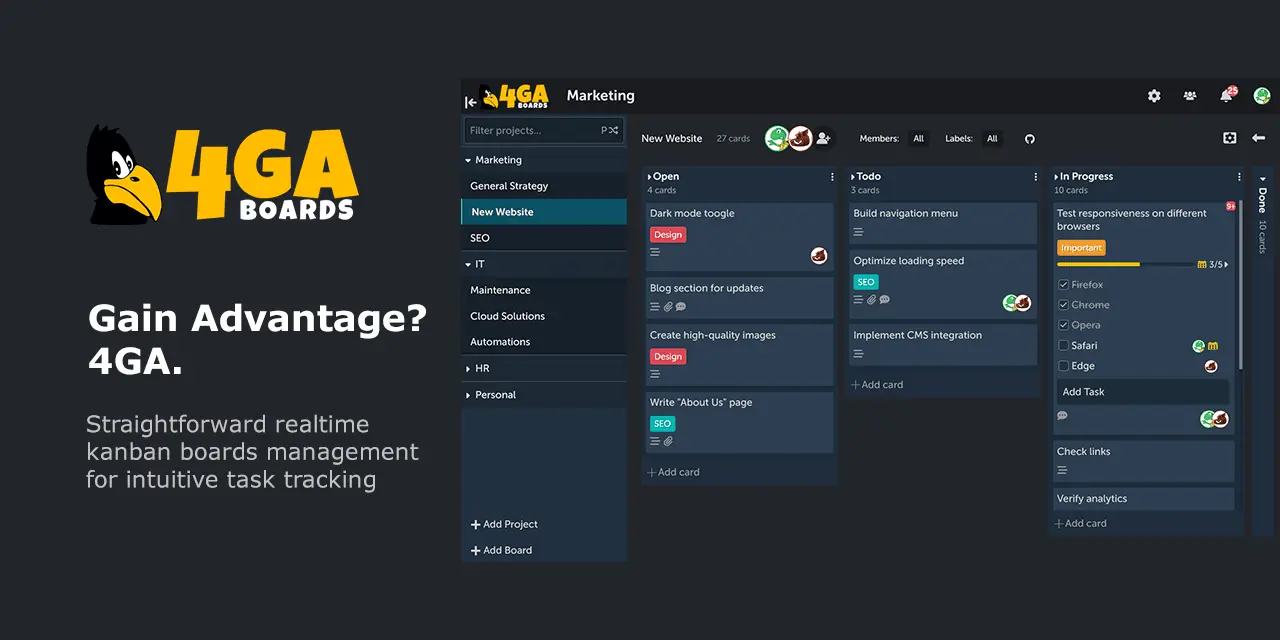Click the yellow due-date icon on the Safari task
Viewport: 1280px width, 640px height.
(1212, 346)
